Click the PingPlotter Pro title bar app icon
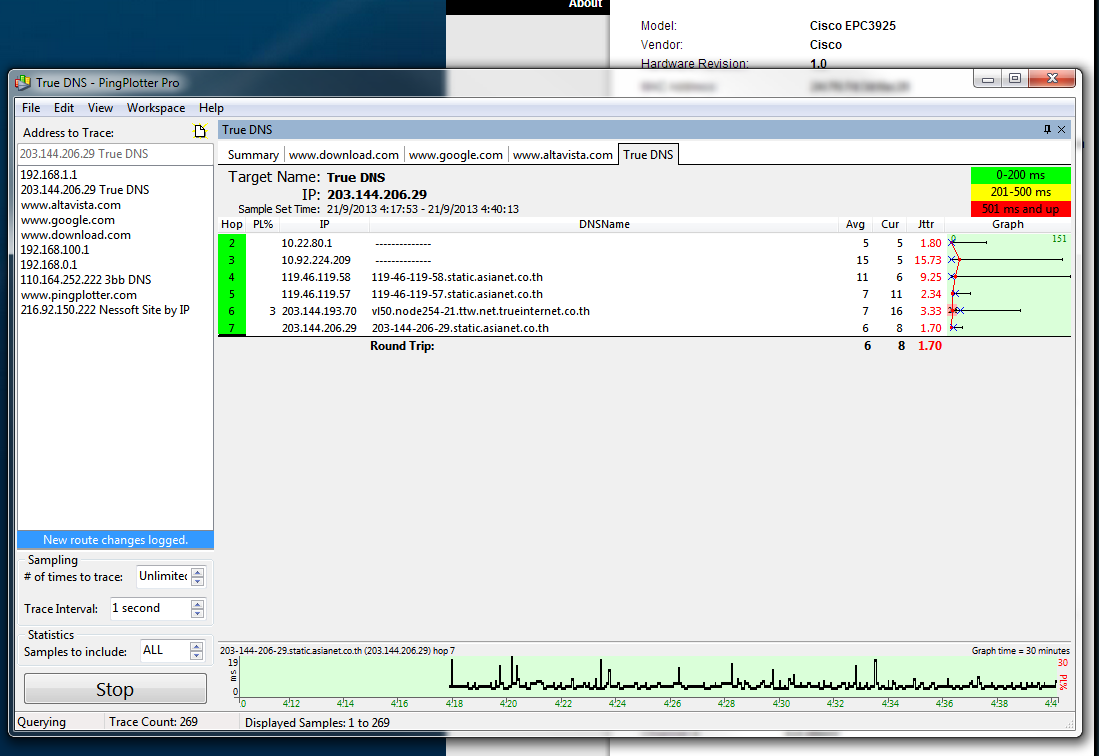 pyautogui.click(x=23, y=83)
